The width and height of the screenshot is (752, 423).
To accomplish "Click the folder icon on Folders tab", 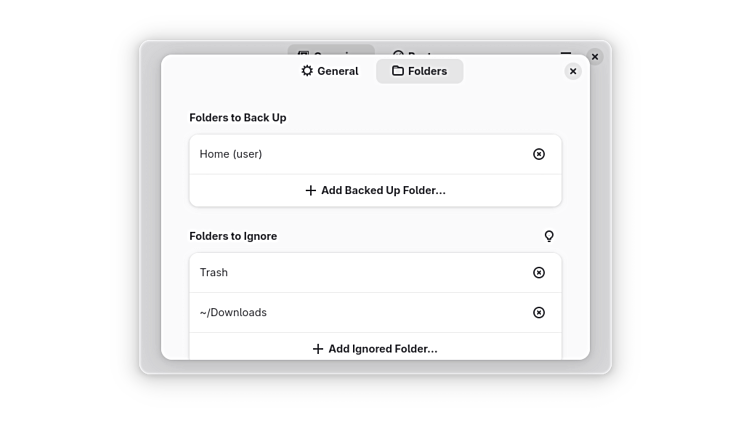I will pyautogui.click(x=398, y=71).
